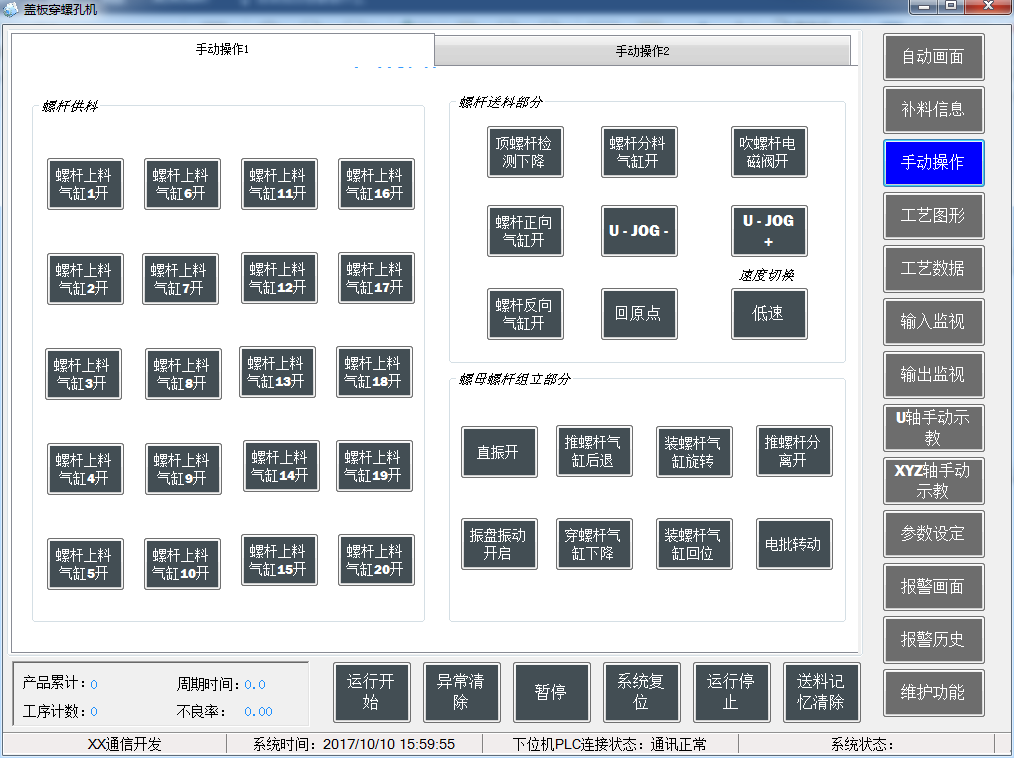This screenshot has width=1014, height=758.
Task: Open the 维护功能 maintenance screen
Action: point(933,692)
